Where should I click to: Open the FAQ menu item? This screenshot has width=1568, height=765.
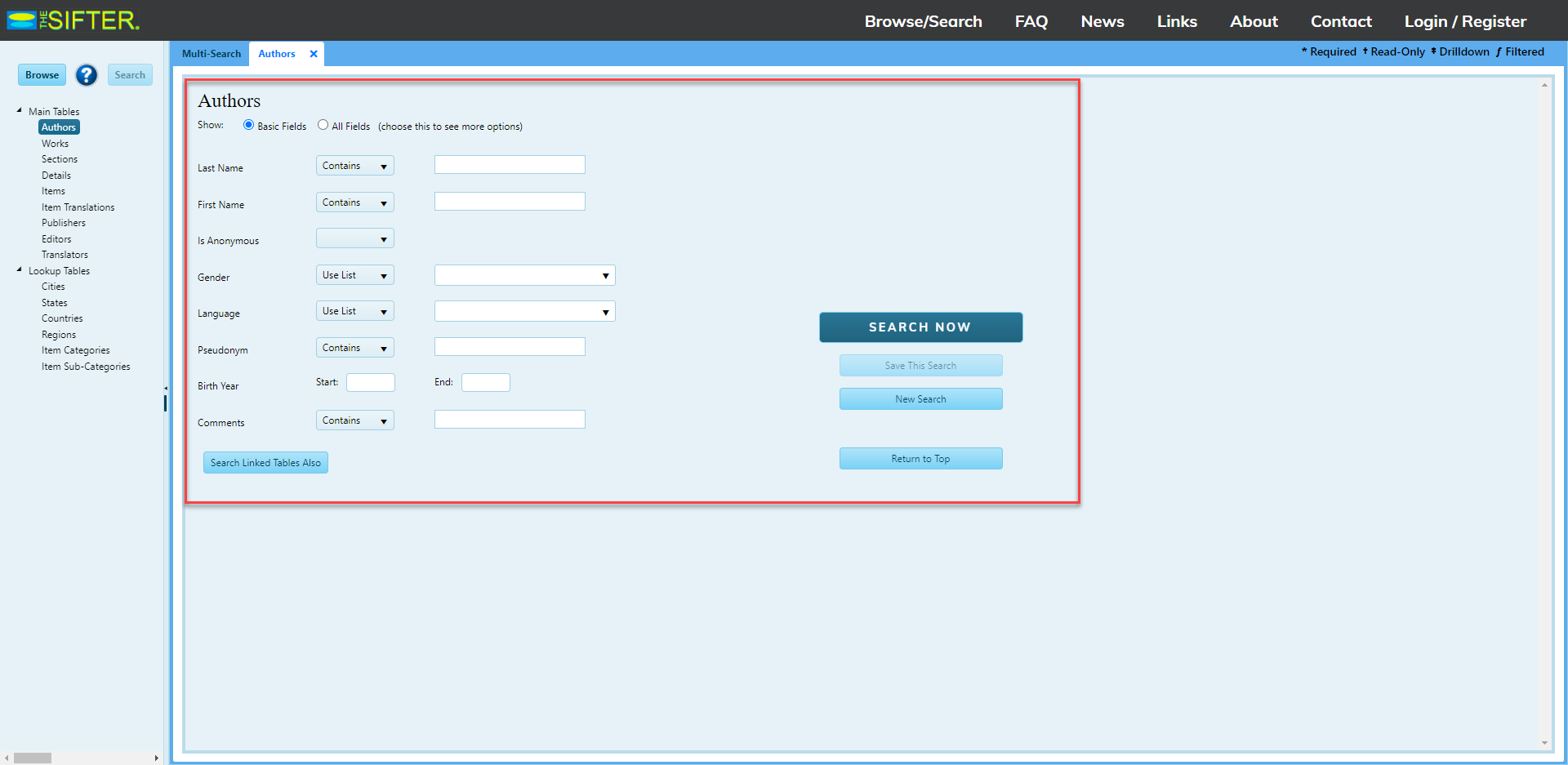coord(1031,21)
